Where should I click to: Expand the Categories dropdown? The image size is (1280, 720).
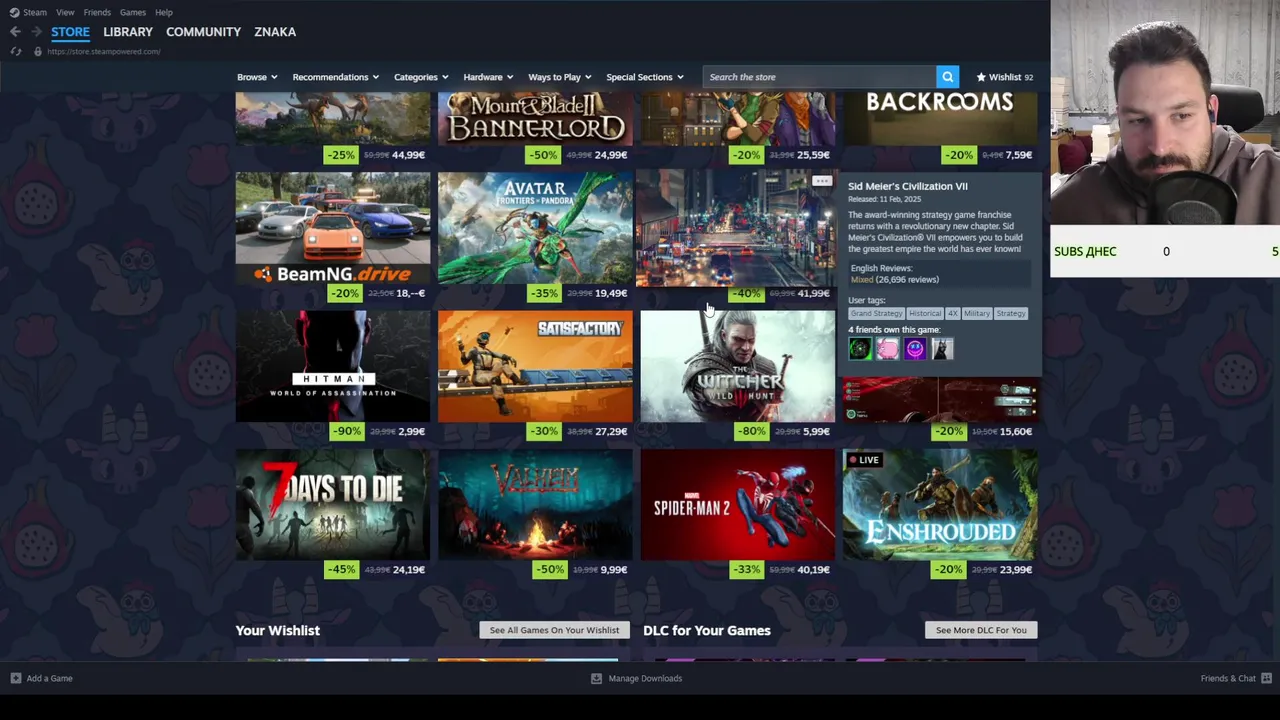click(x=421, y=77)
